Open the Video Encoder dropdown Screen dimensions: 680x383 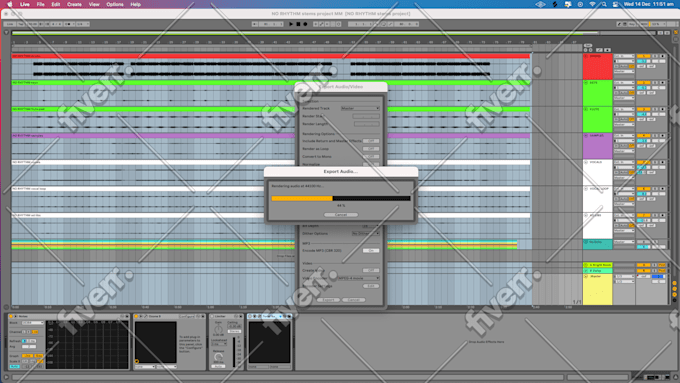[x=359, y=278]
